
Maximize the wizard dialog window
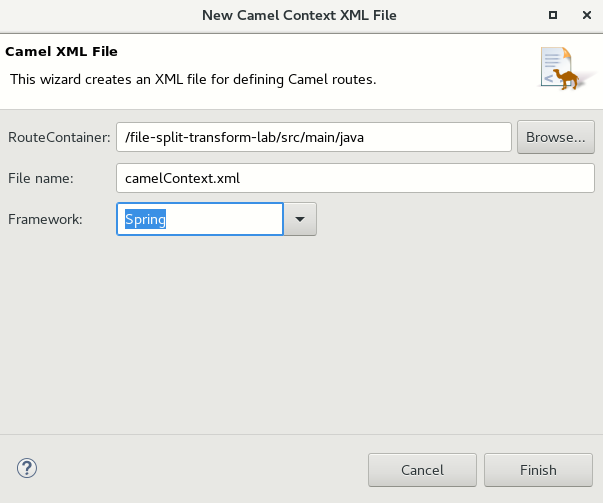click(553, 15)
